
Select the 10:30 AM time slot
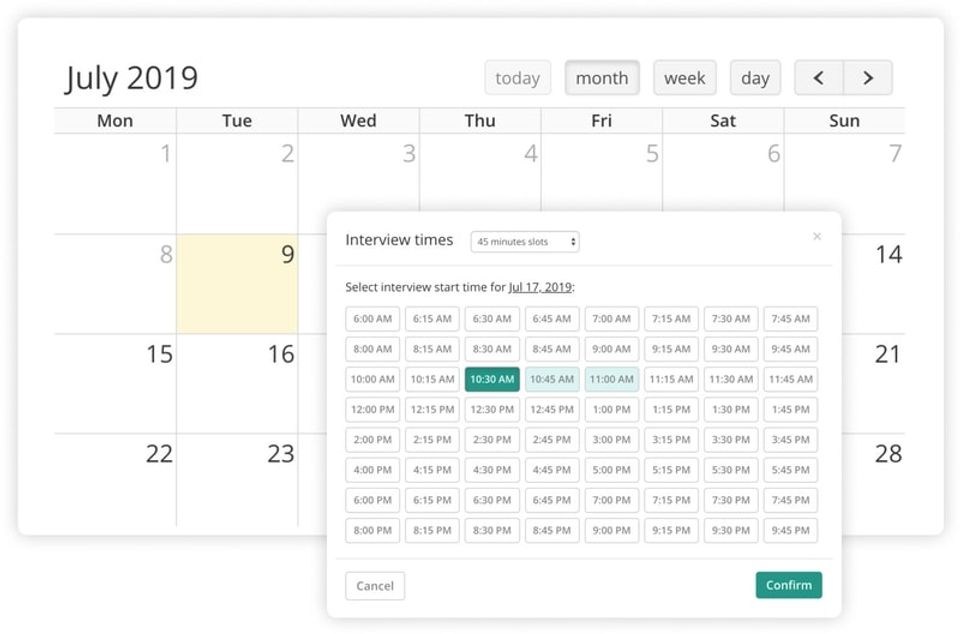[x=492, y=379]
